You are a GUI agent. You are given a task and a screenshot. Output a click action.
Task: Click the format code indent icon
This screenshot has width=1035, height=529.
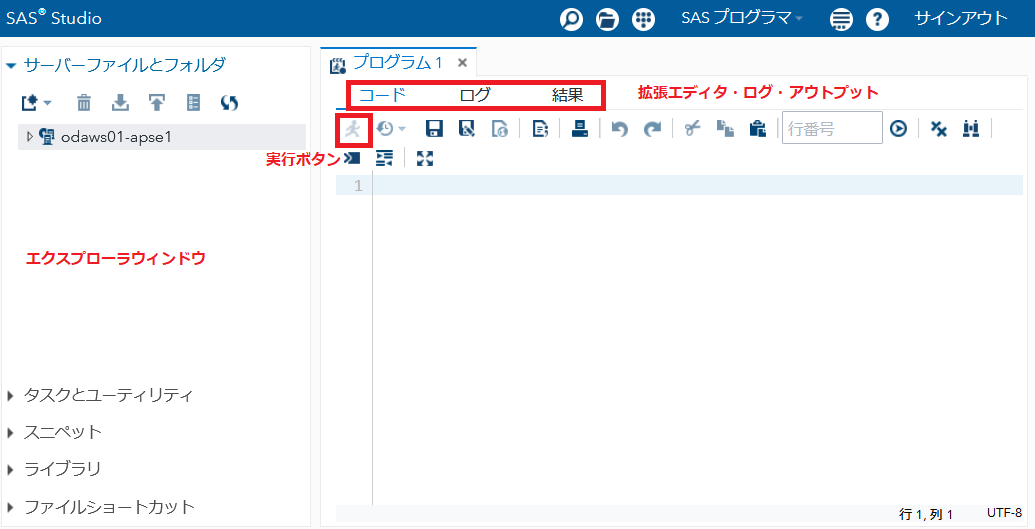pos(384,158)
